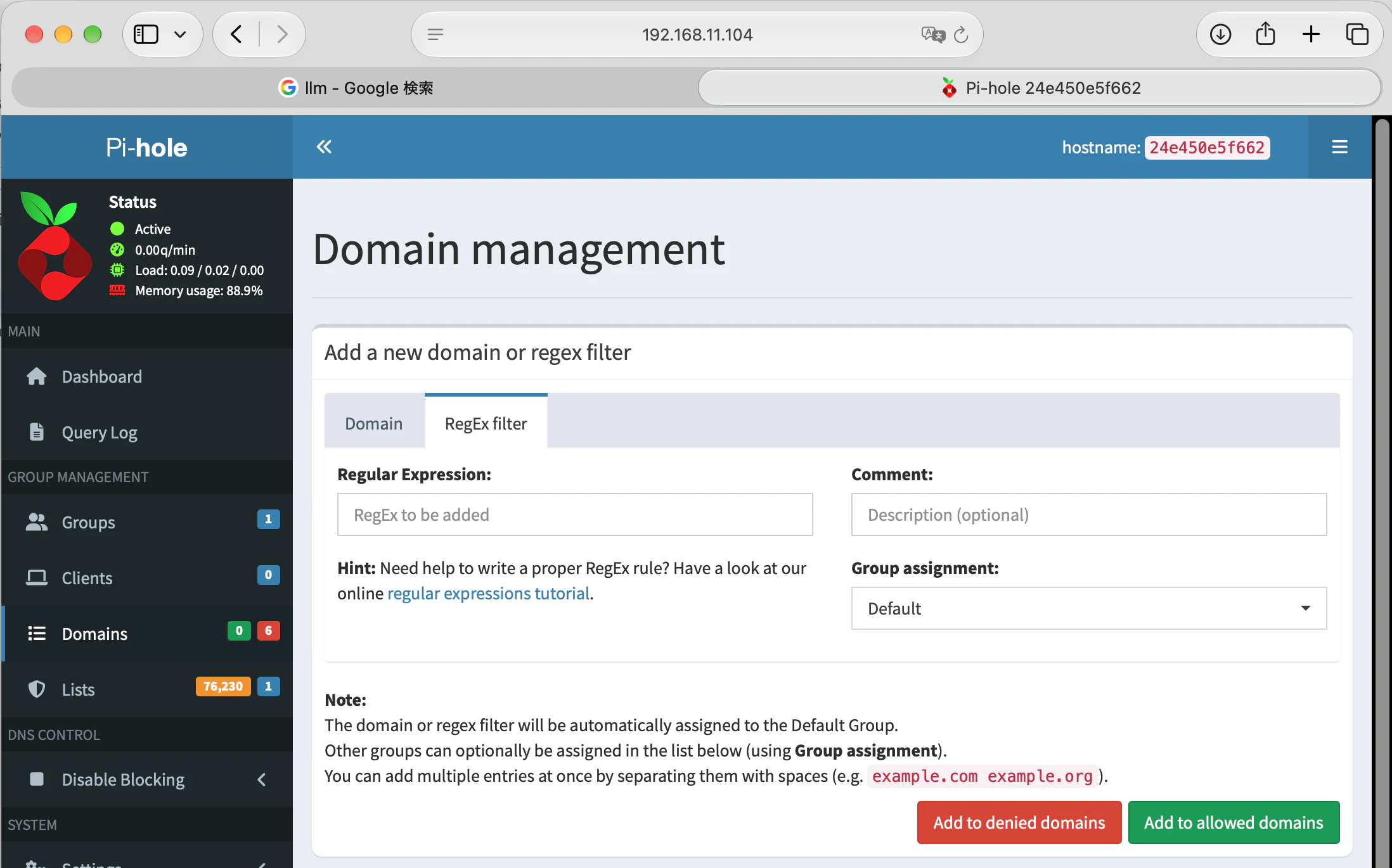Image resolution: width=1392 pixels, height=868 pixels.
Task: Focus the Comment description field
Action: click(1088, 514)
